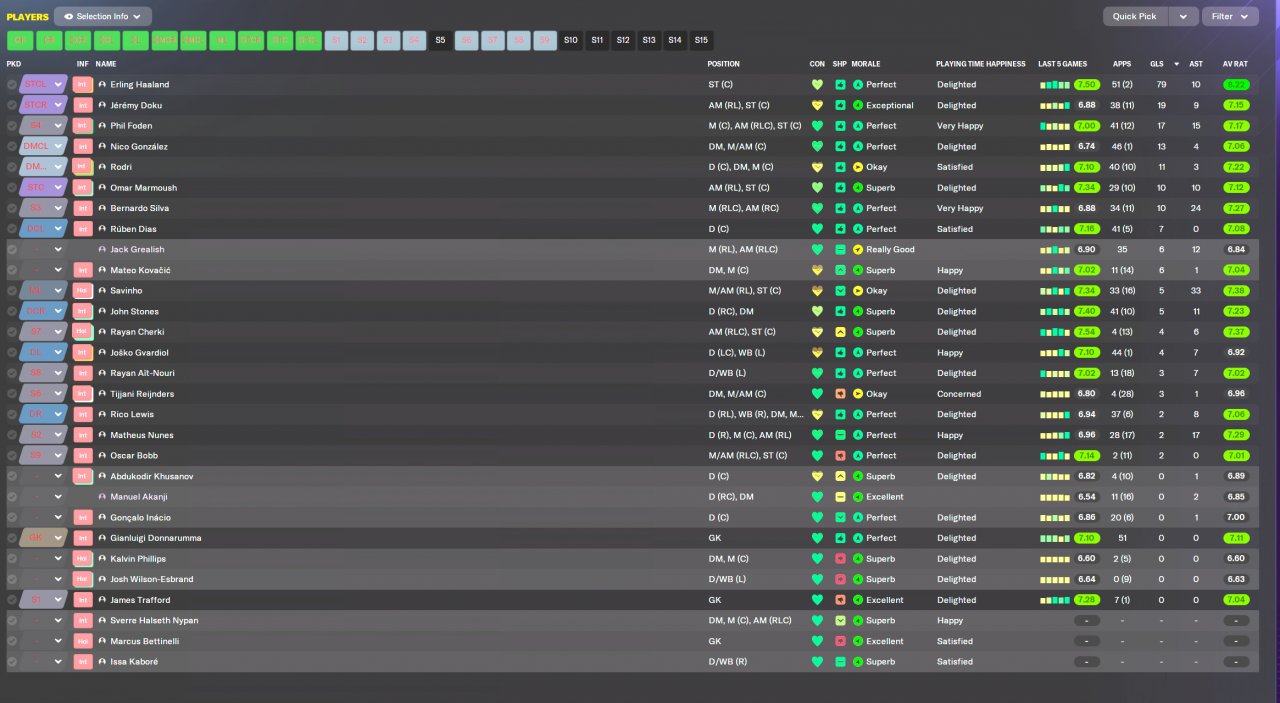Click Jack Grealish's Really Good morale icon
This screenshot has height=703, width=1280.
(858, 250)
